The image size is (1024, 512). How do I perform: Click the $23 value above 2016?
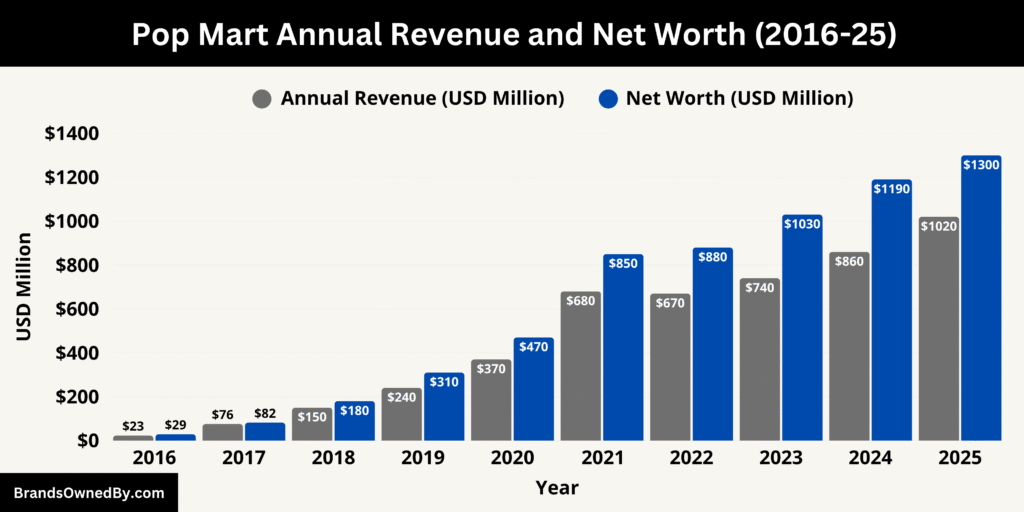tap(133, 426)
